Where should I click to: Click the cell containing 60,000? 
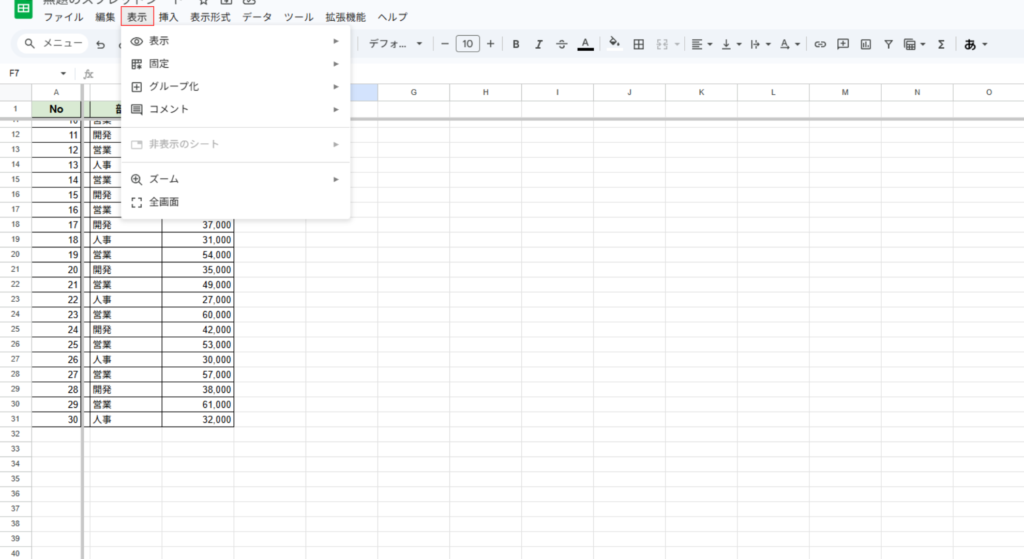[198, 315]
